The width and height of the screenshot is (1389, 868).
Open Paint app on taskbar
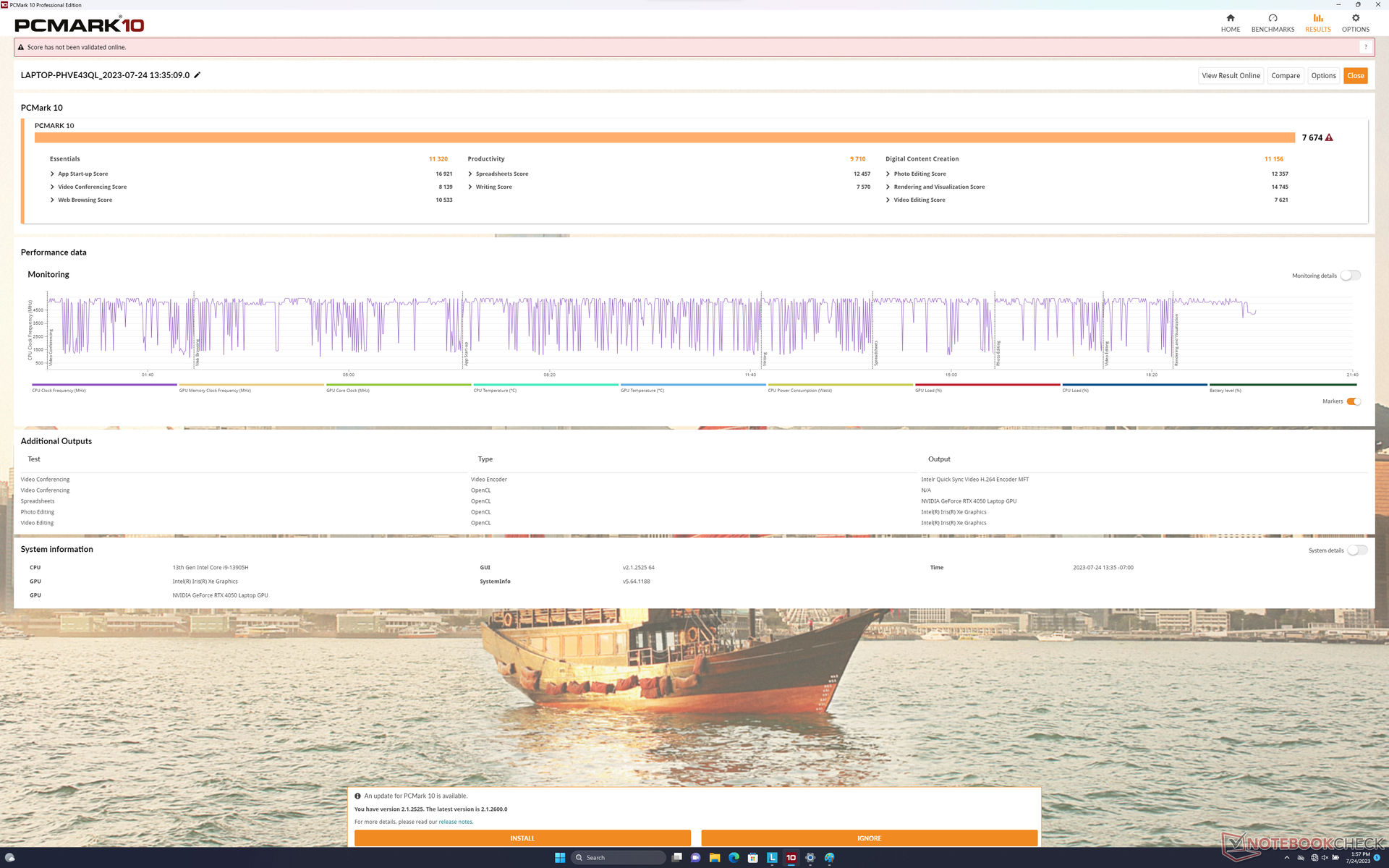830,858
